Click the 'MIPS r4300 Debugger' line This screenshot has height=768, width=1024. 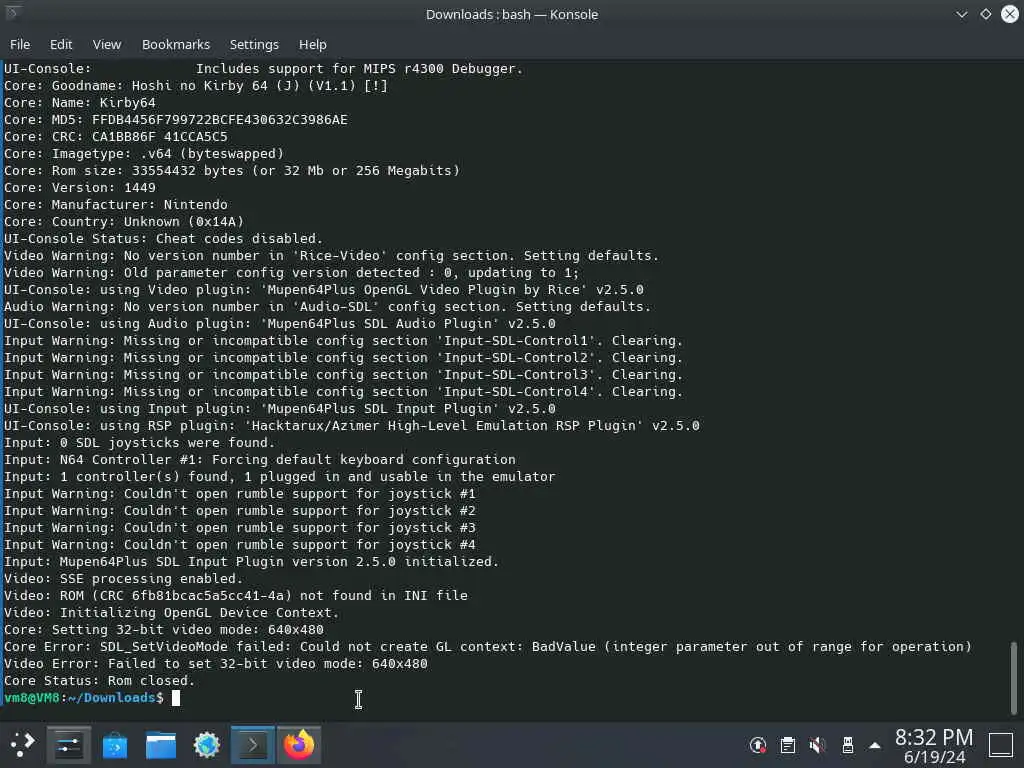coord(263,69)
